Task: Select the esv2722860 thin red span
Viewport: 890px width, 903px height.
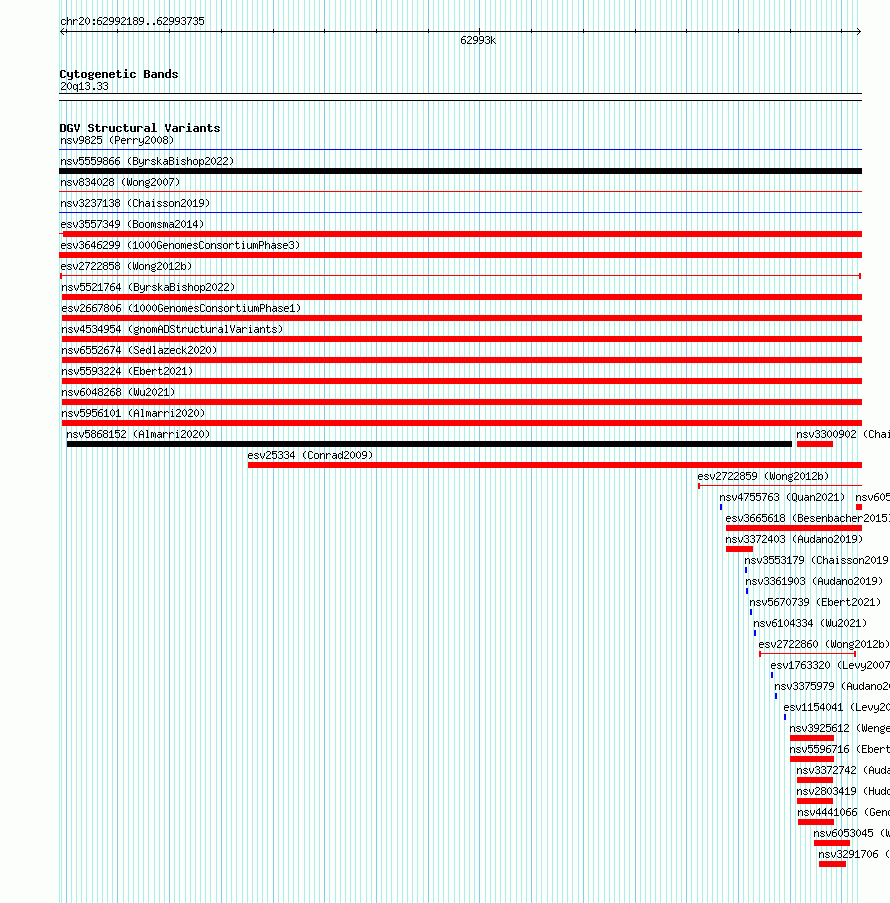Action: (x=807, y=654)
